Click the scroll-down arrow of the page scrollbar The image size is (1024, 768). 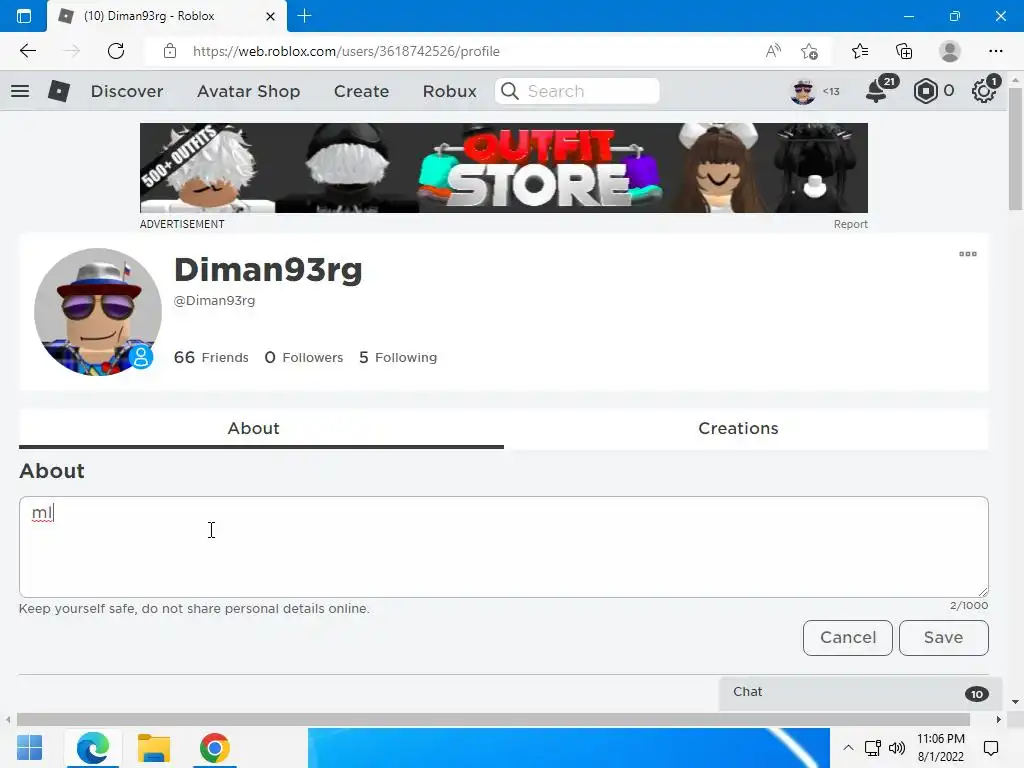1015,702
